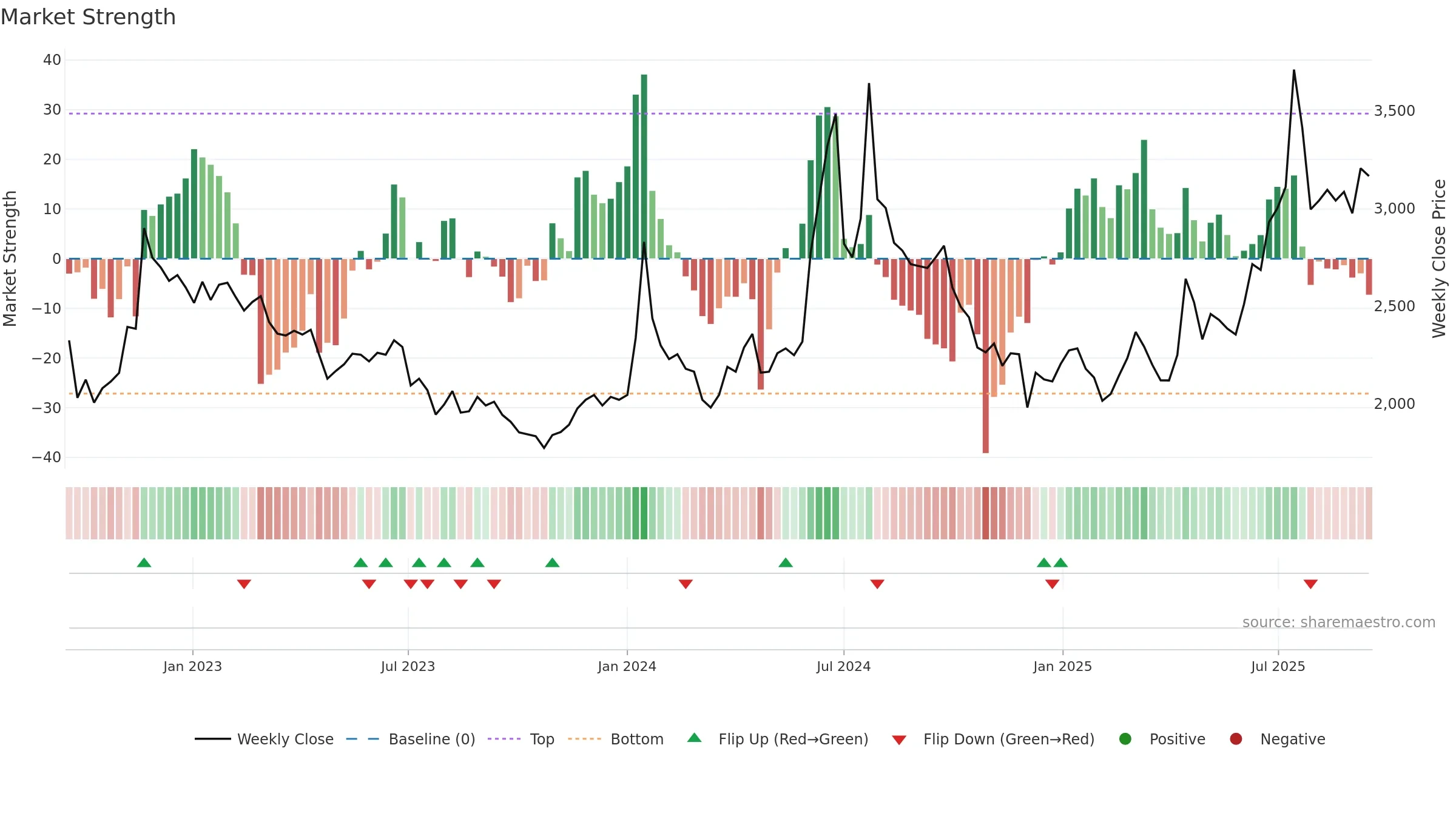Click the 3,500 price axis value

1394,110
